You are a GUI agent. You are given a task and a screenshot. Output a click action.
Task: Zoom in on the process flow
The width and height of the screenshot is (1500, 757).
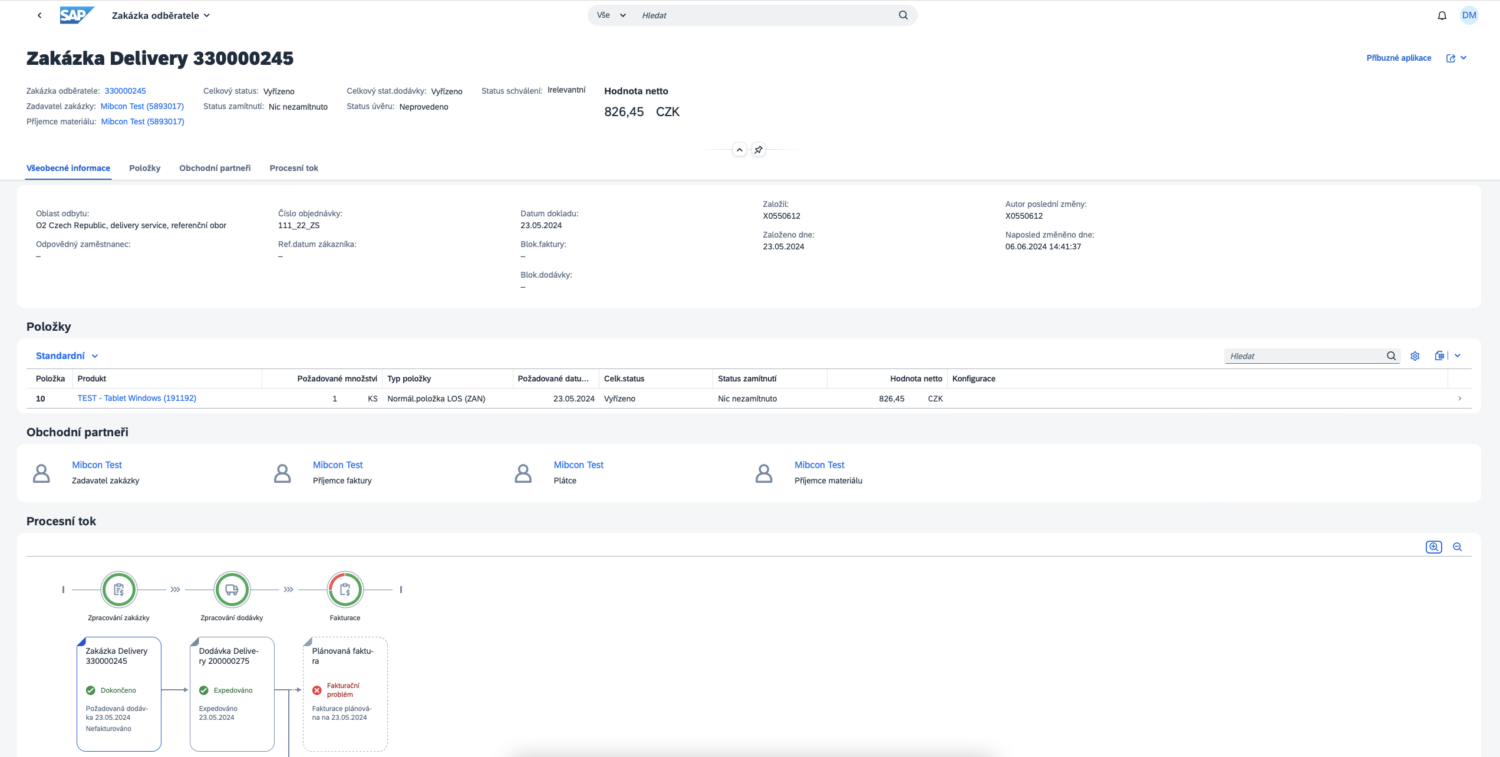pos(1434,547)
